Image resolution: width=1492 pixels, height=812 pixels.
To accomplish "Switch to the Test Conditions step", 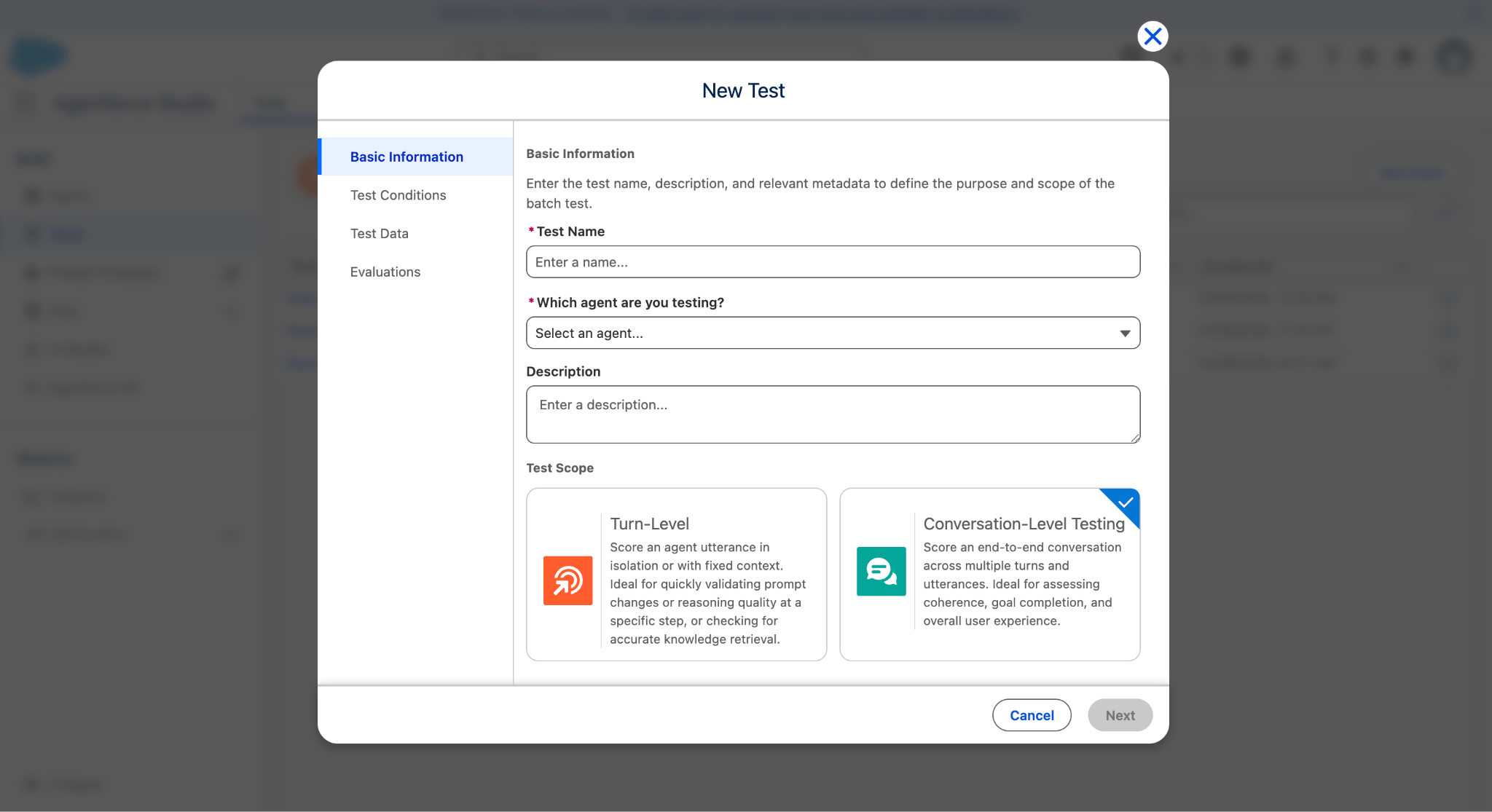I will click(x=398, y=195).
